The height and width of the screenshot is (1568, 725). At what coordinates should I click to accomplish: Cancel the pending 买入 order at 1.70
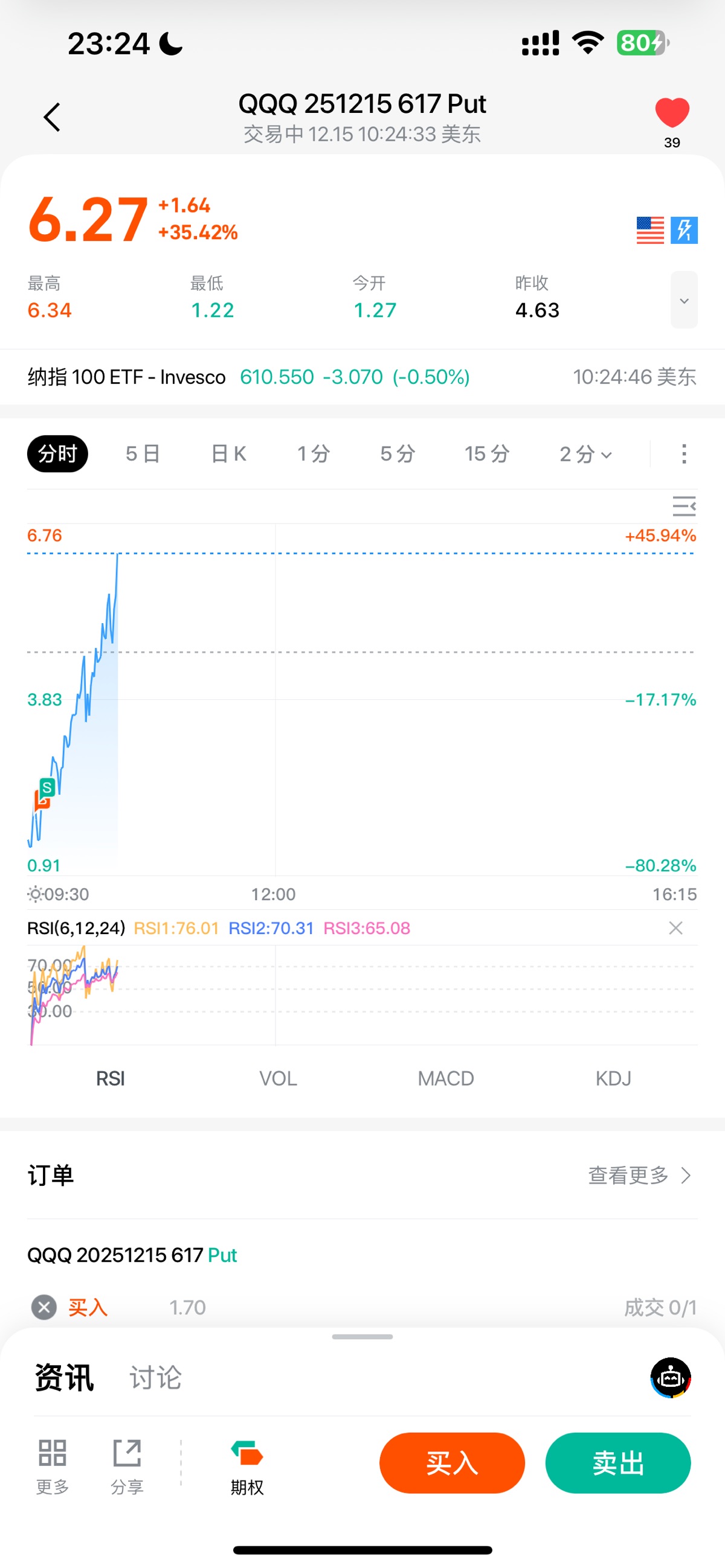tap(44, 1307)
